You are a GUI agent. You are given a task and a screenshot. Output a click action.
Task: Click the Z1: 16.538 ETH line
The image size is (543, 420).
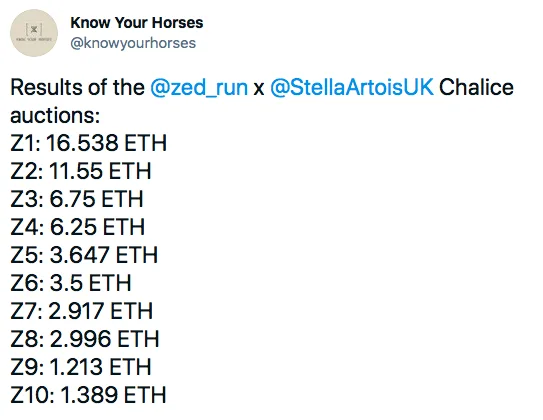[89, 143]
